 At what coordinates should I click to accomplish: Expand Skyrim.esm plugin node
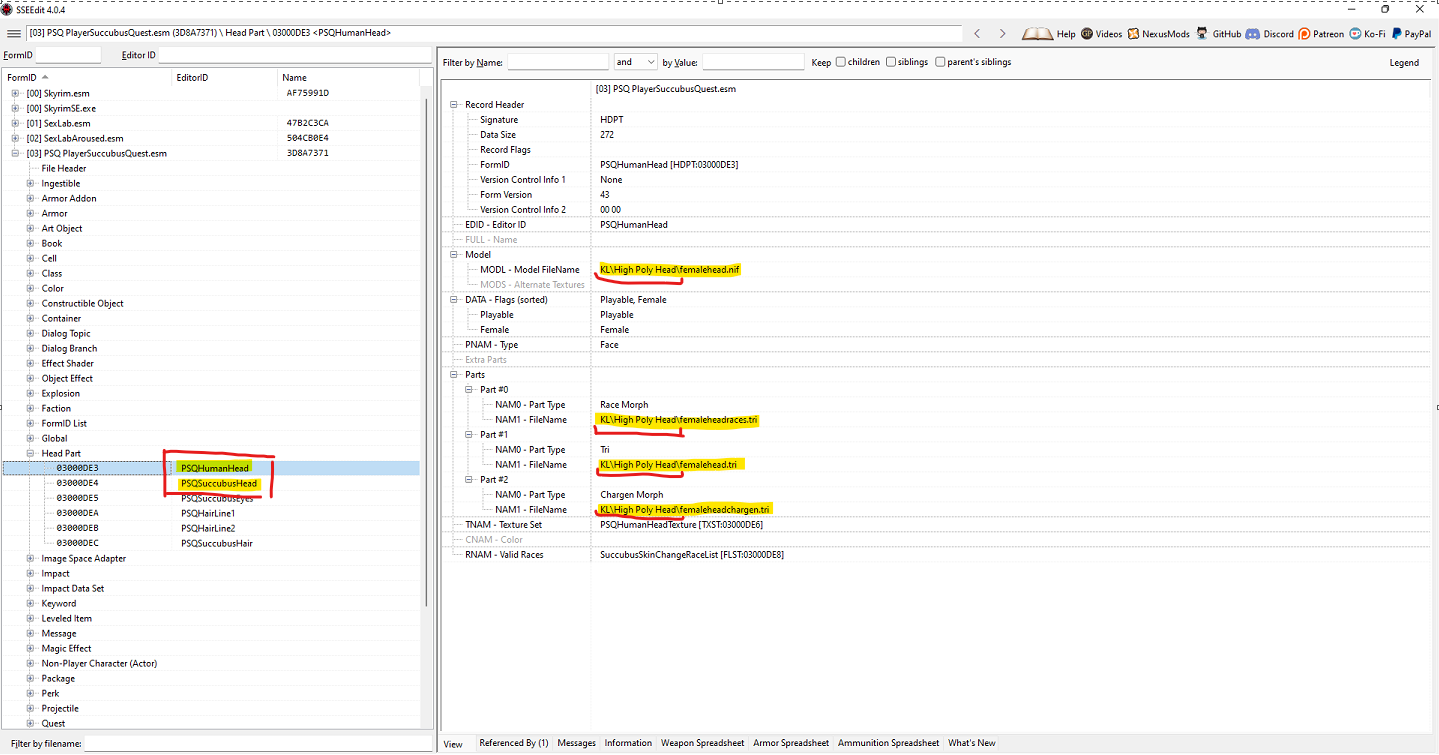[15, 93]
